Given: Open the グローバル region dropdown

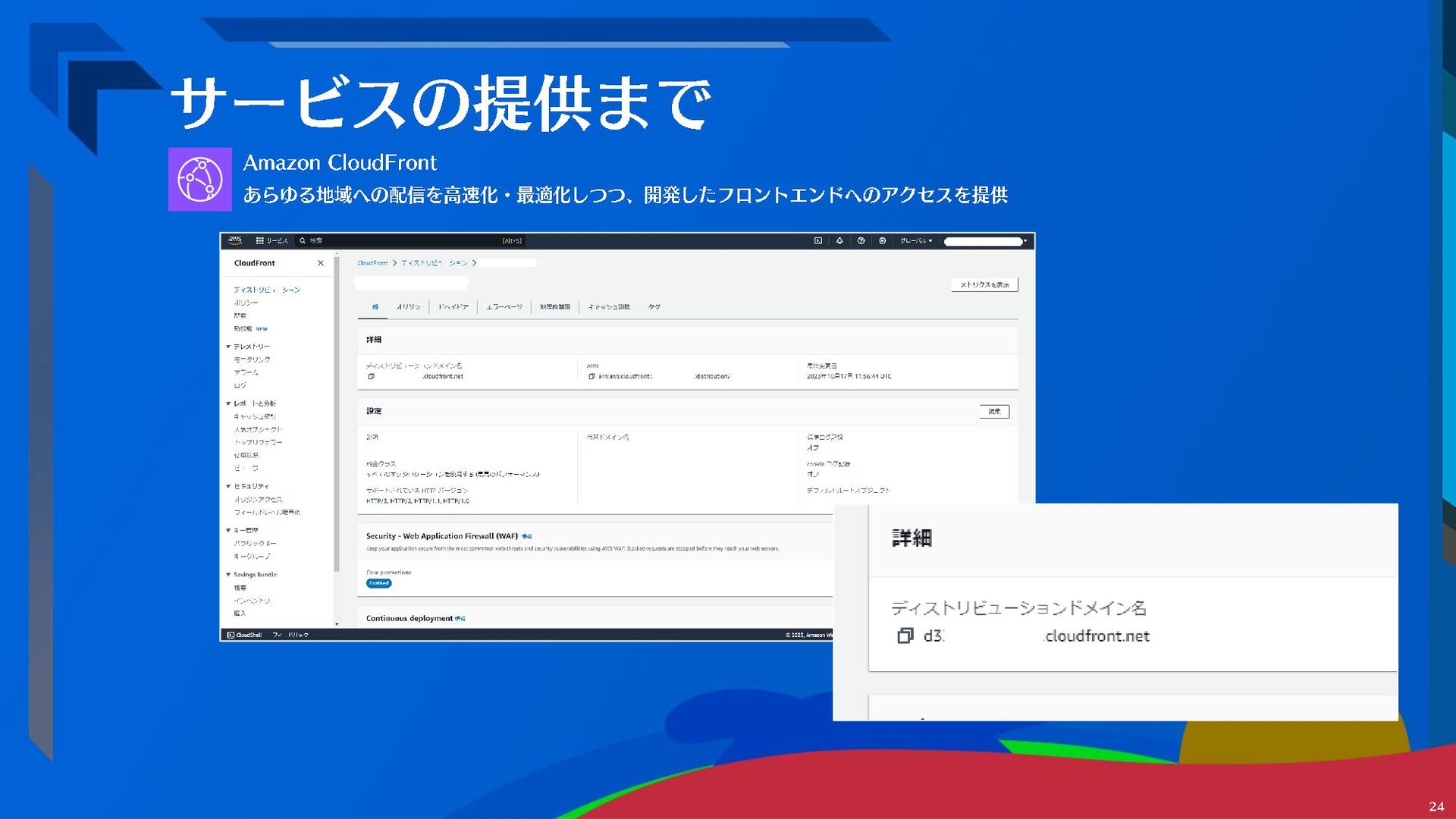Looking at the screenshot, I should [915, 240].
